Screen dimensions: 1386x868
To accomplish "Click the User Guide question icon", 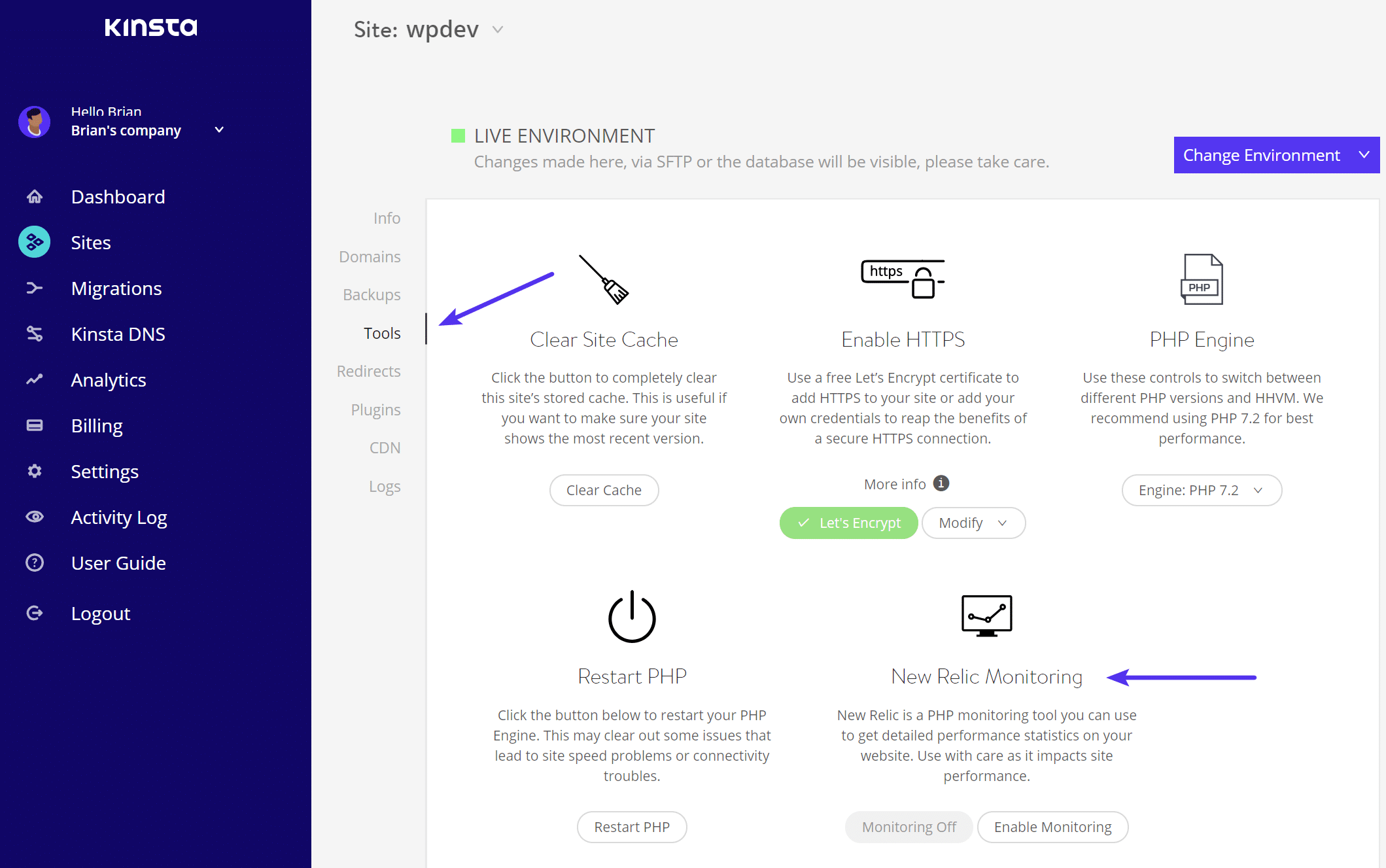I will tap(35, 563).
